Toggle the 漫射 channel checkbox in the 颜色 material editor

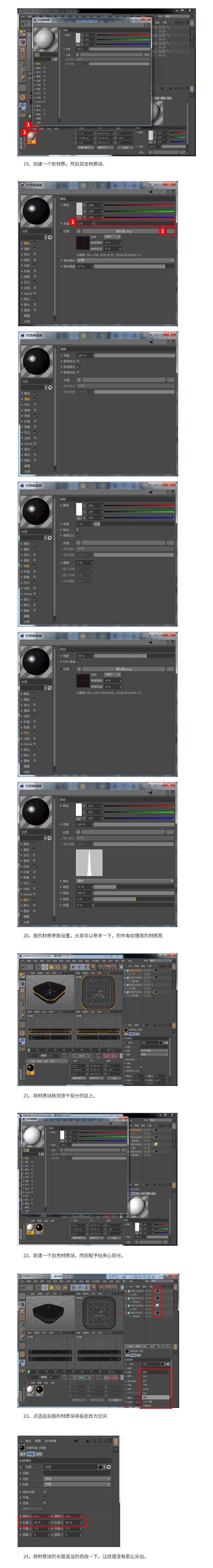[x=35, y=248]
